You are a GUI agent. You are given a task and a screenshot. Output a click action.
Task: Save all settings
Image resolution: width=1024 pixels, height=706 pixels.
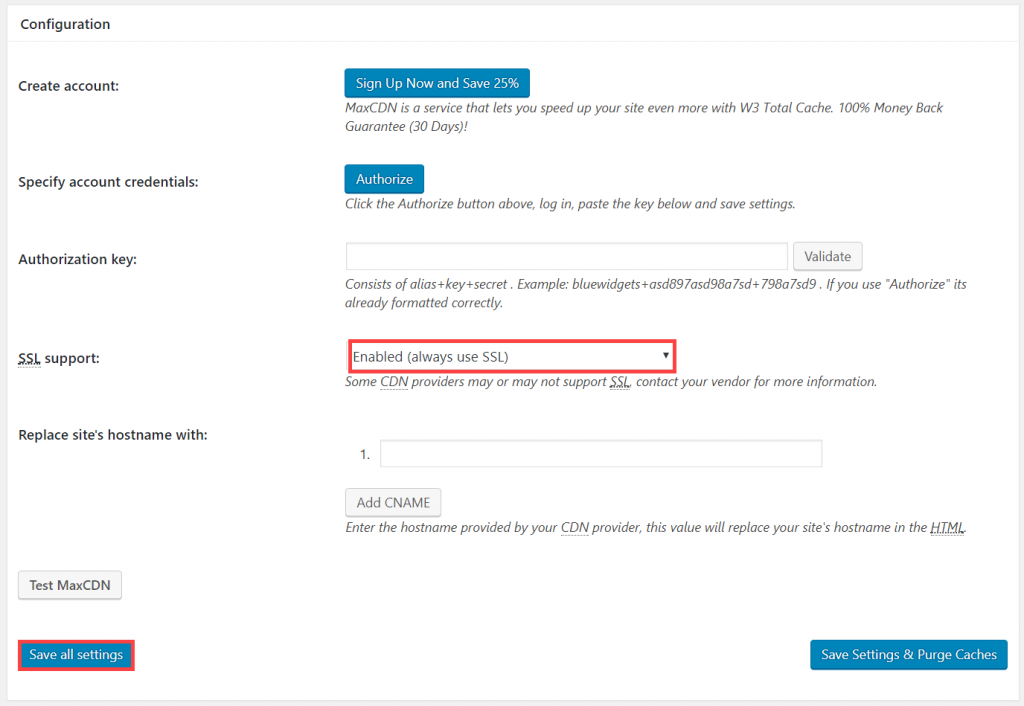click(76, 655)
